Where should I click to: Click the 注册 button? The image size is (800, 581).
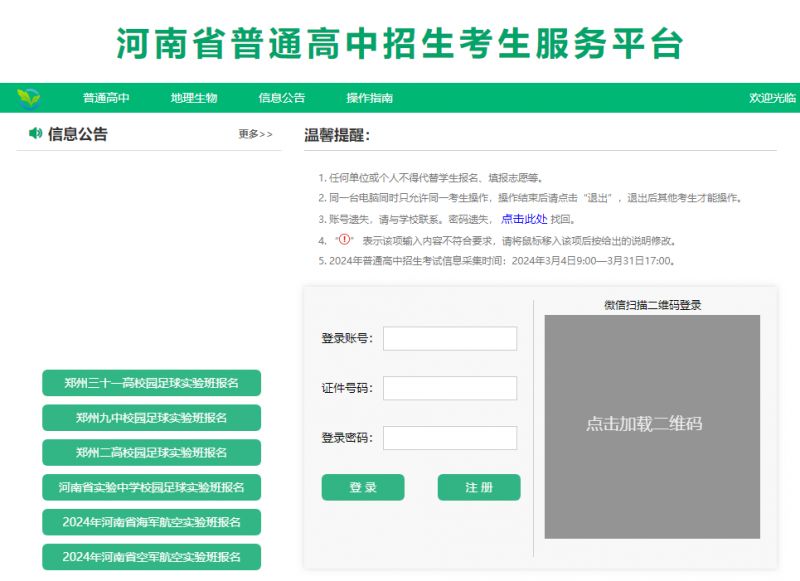479,487
